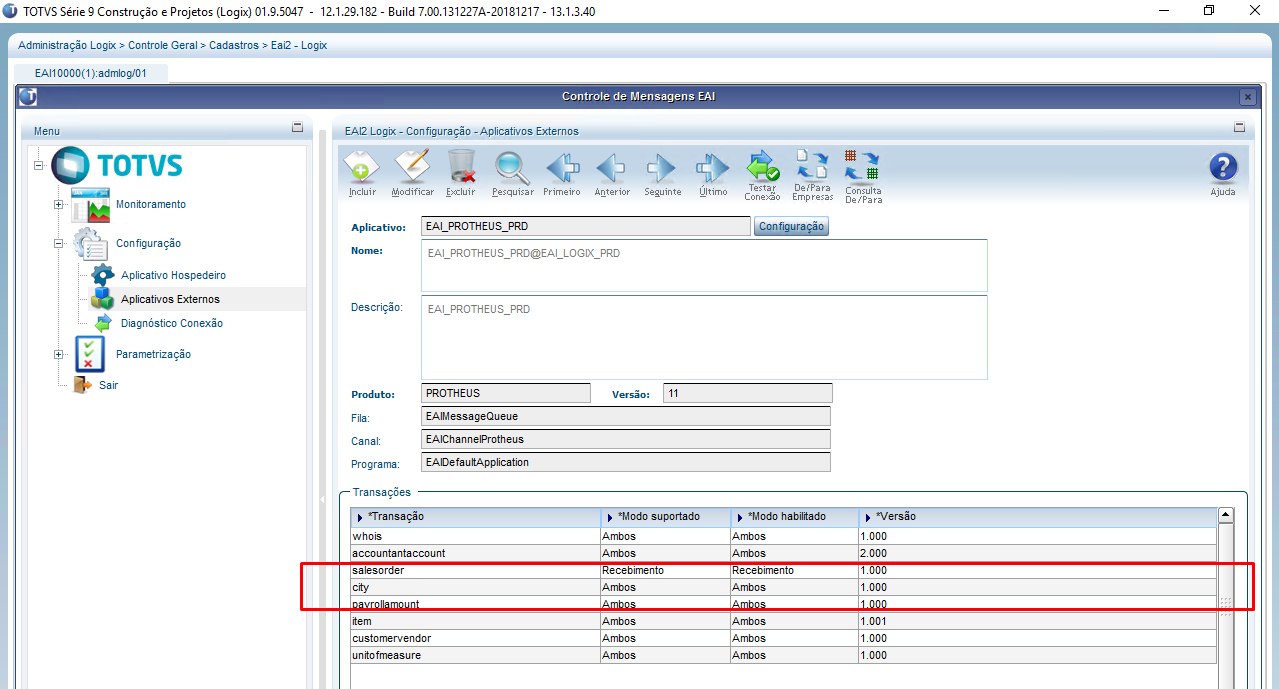
Task: Expand the Monitoramento tree node
Action: pos(59,205)
